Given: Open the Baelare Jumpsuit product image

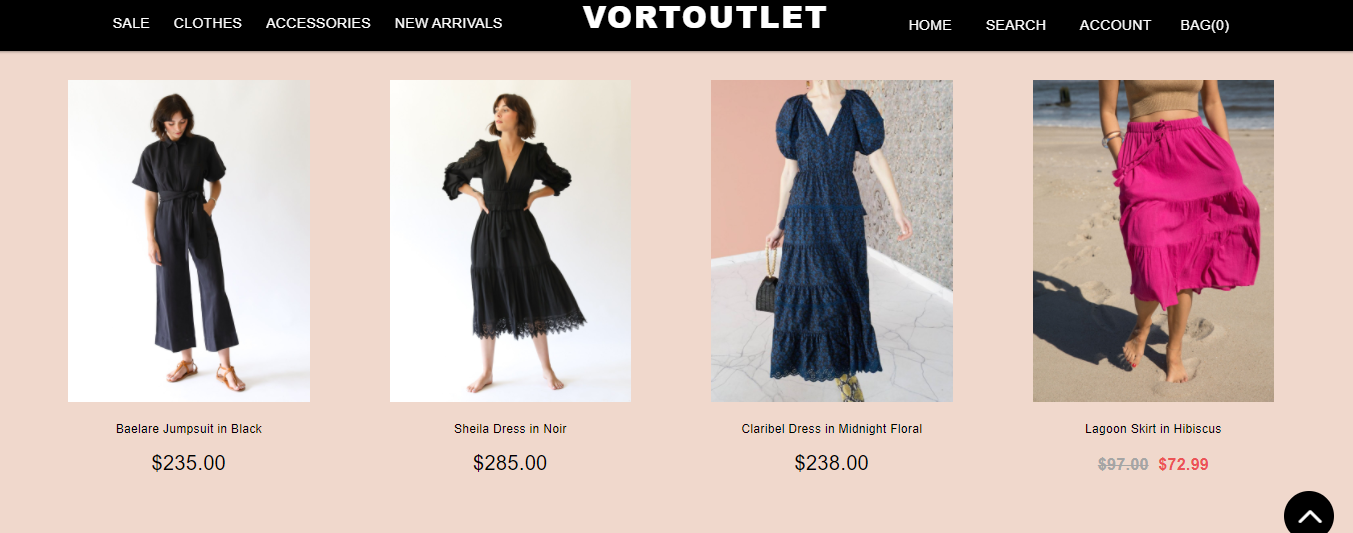Looking at the screenshot, I should (189, 241).
